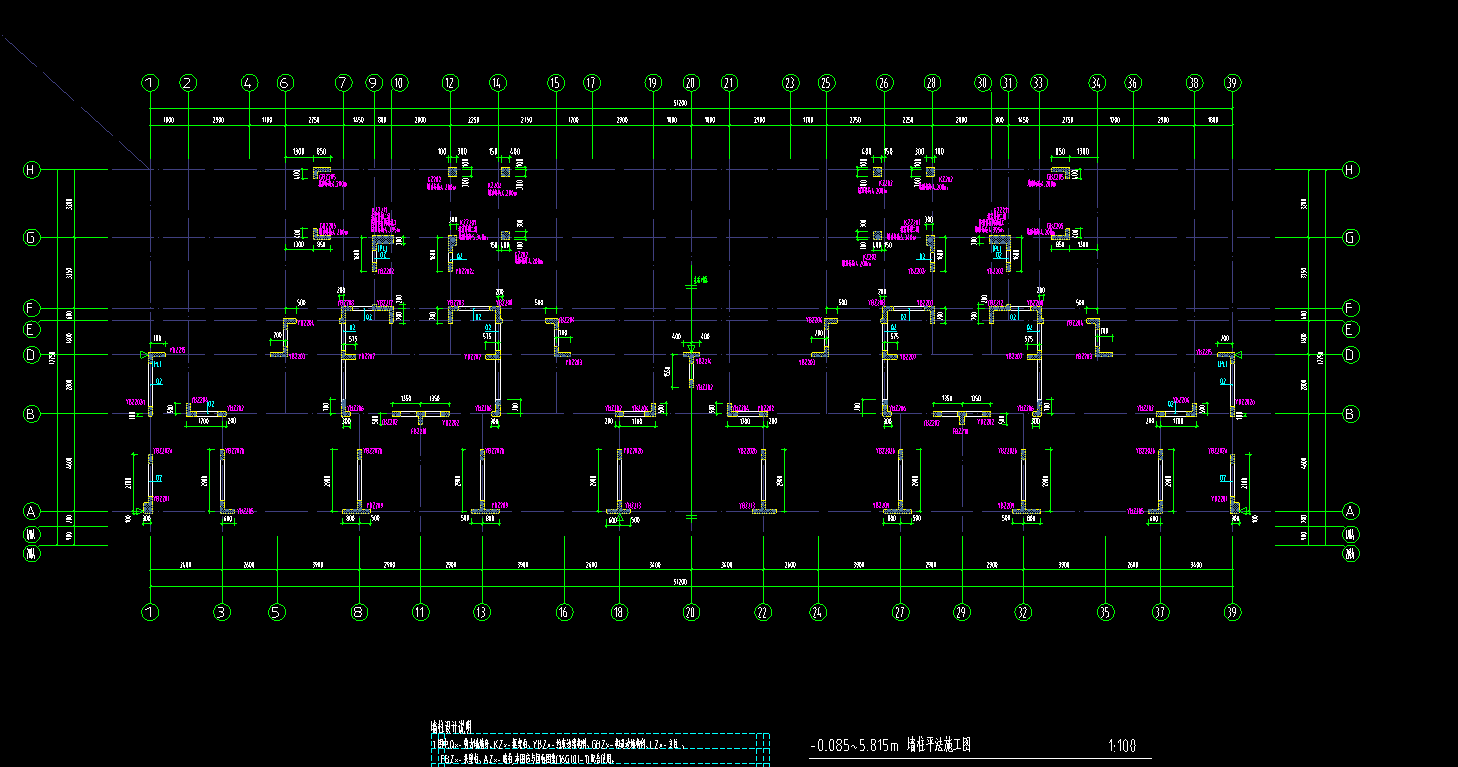Pick grid axis bubble 7
1458x767 pixels.
click(x=344, y=83)
